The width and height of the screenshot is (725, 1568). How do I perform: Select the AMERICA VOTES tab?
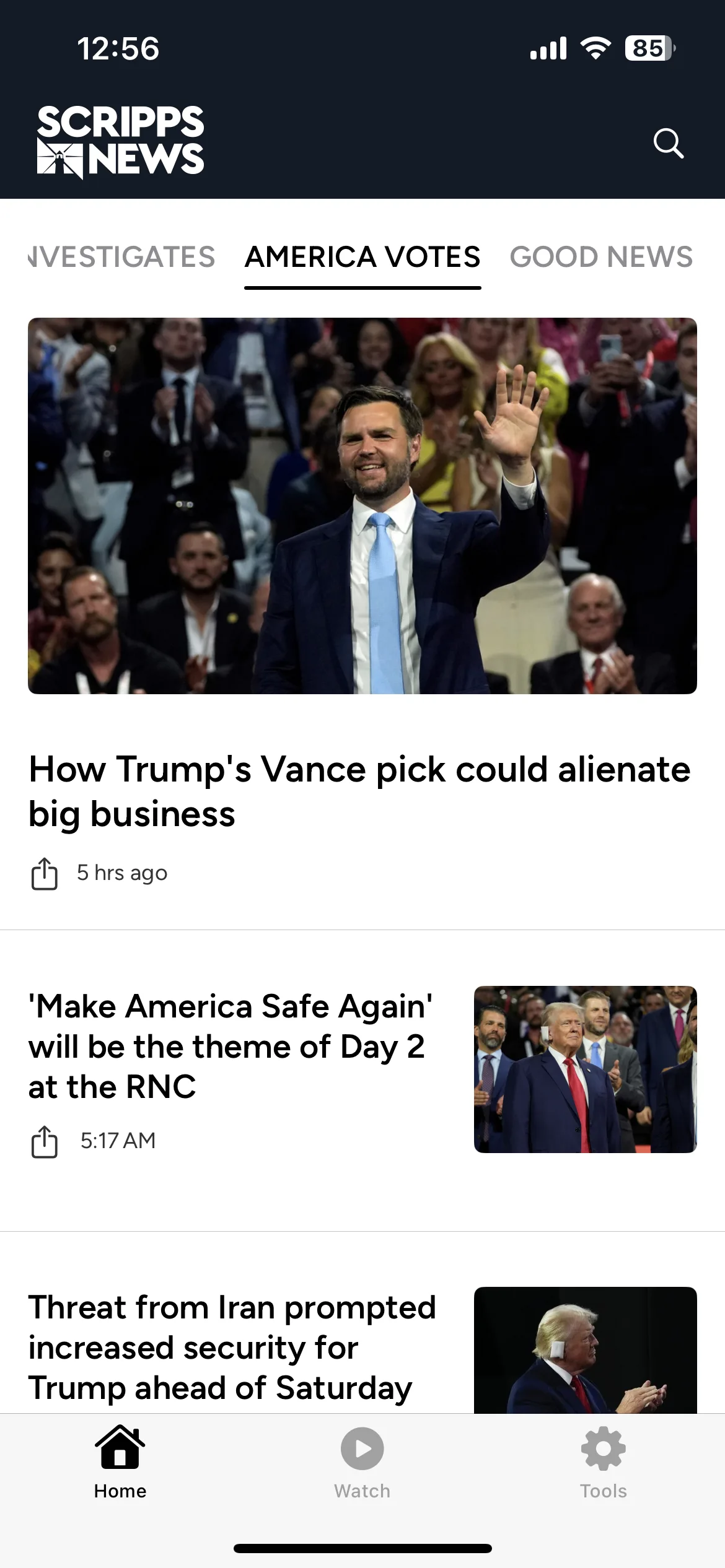click(x=362, y=257)
